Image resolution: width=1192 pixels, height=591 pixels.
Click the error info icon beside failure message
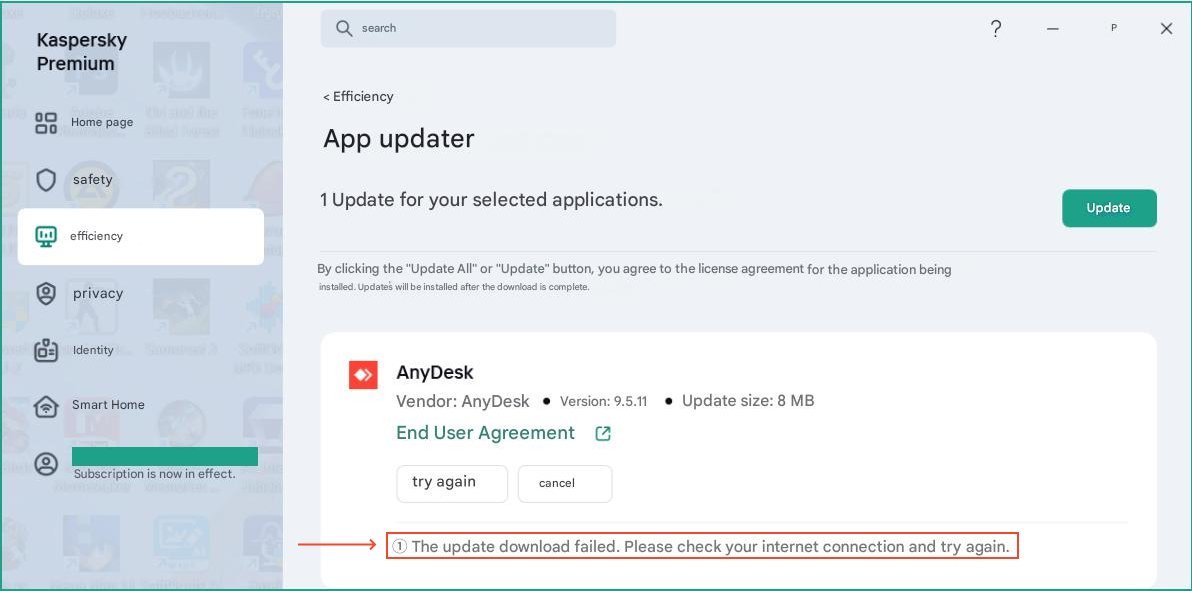400,546
